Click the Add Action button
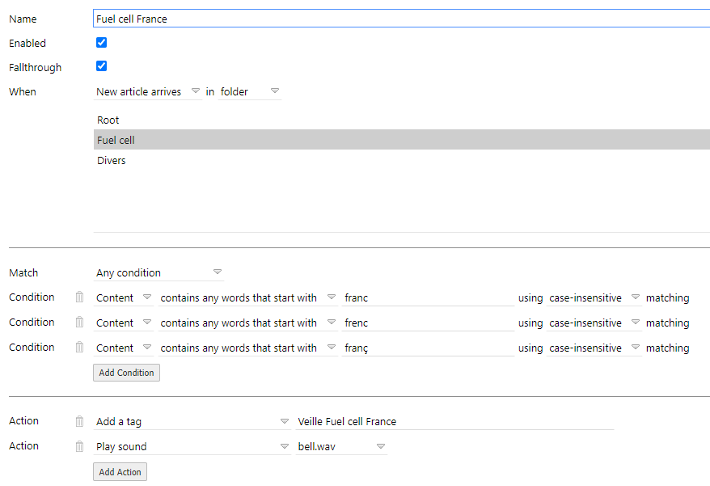710x486 pixels. [120, 472]
